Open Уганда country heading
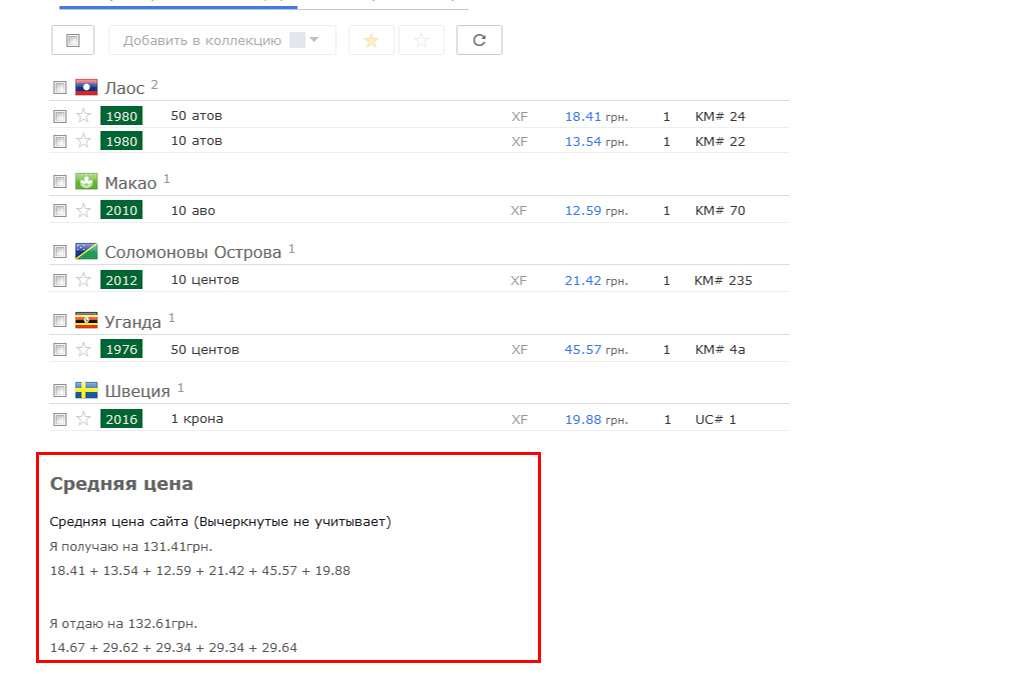This screenshot has width=1015, height=680. pyautogui.click(x=132, y=322)
